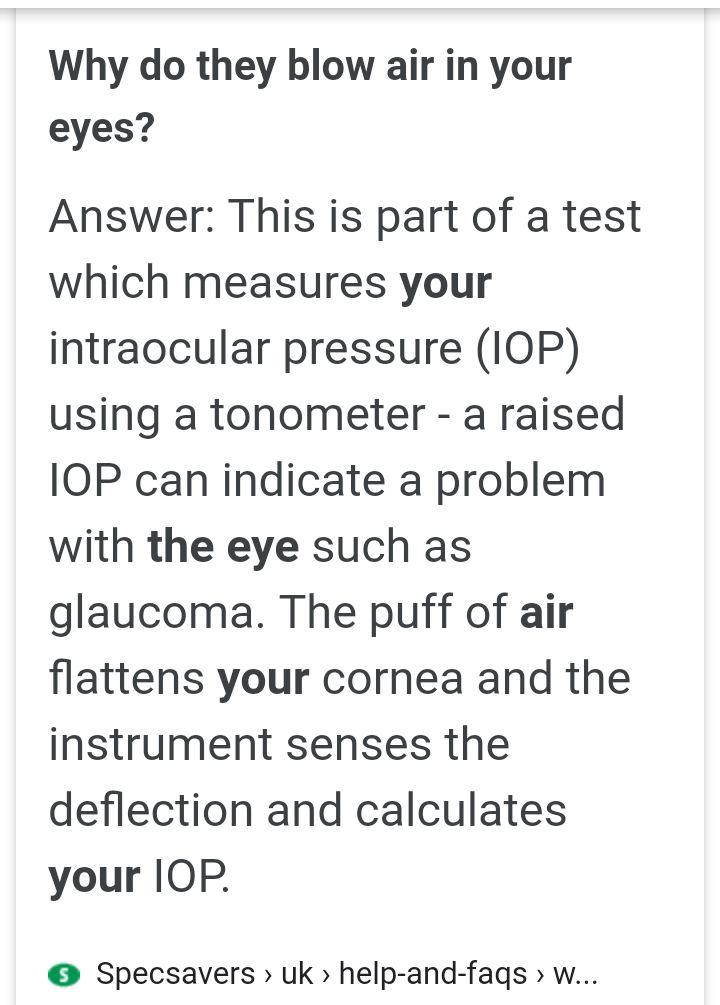Click the text 'intraocular pressure (IOP)'
The image size is (720, 1005).
[314, 350]
